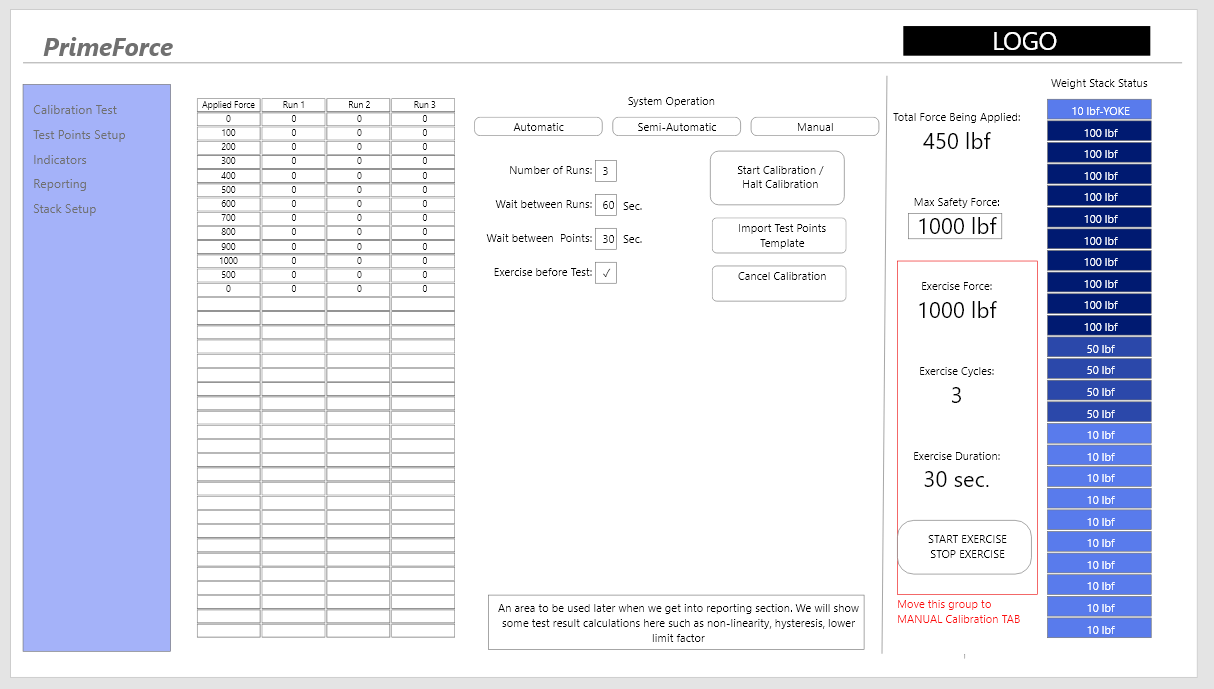Click the Exercise Cycles value 3
The width and height of the screenshot is (1214, 689).
[956, 395]
